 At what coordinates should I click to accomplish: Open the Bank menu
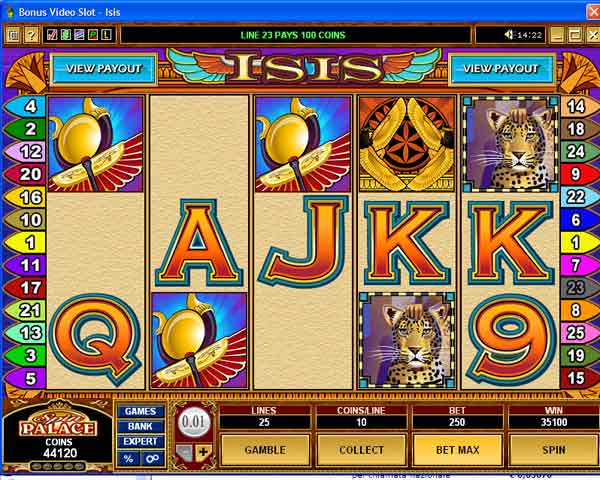[140, 426]
